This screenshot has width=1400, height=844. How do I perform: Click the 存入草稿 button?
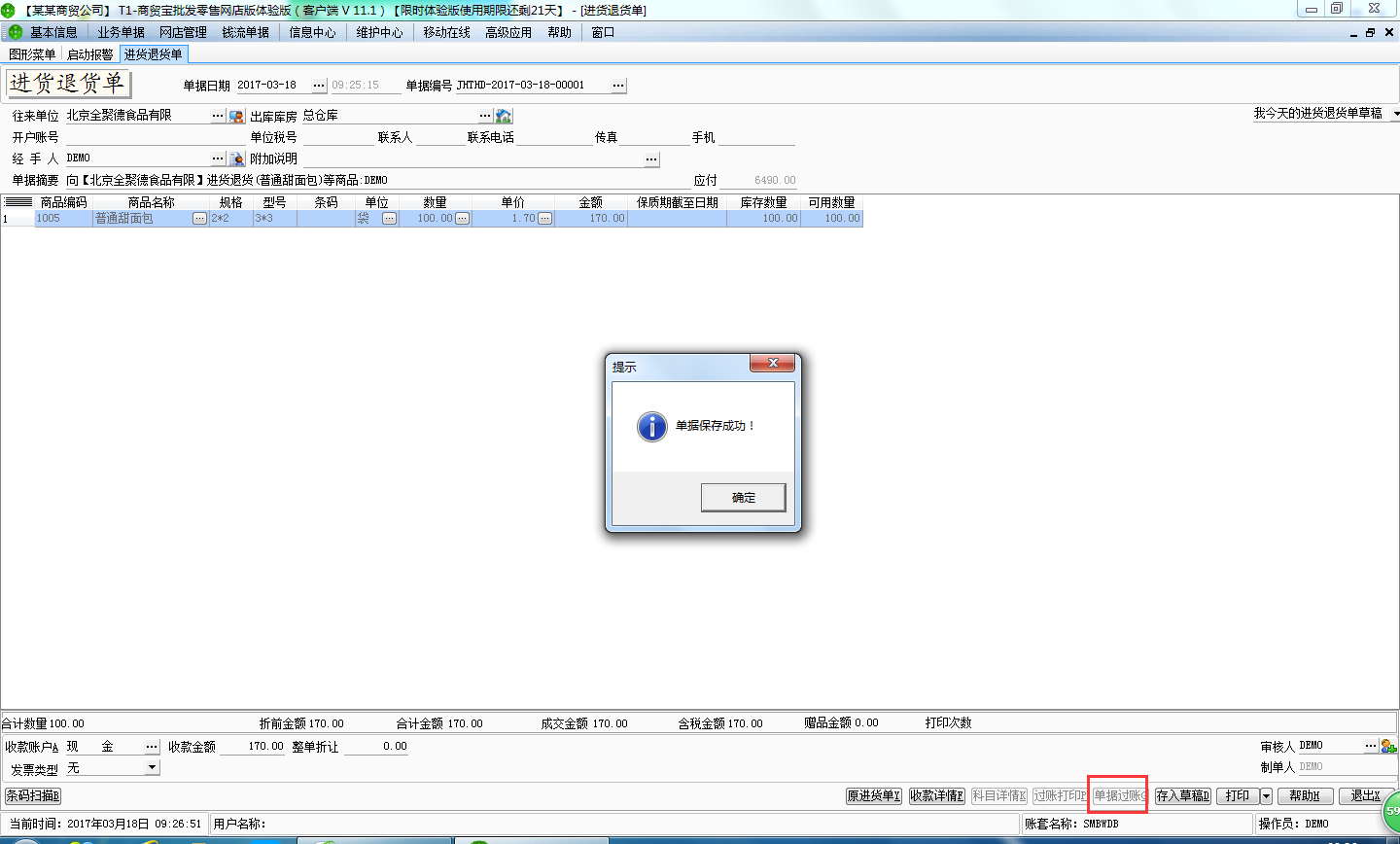(1182, 796)
